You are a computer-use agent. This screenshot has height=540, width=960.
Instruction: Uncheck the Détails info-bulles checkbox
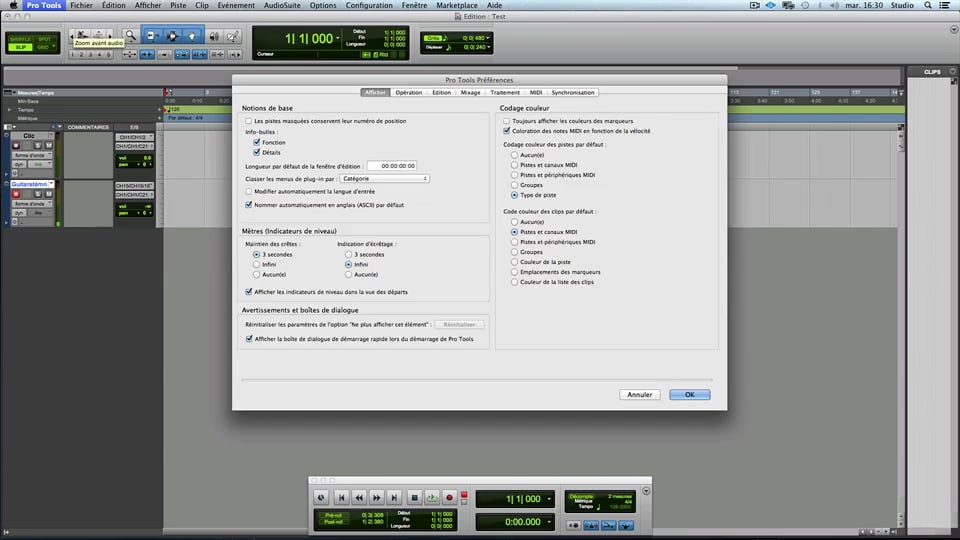point(257,152)
